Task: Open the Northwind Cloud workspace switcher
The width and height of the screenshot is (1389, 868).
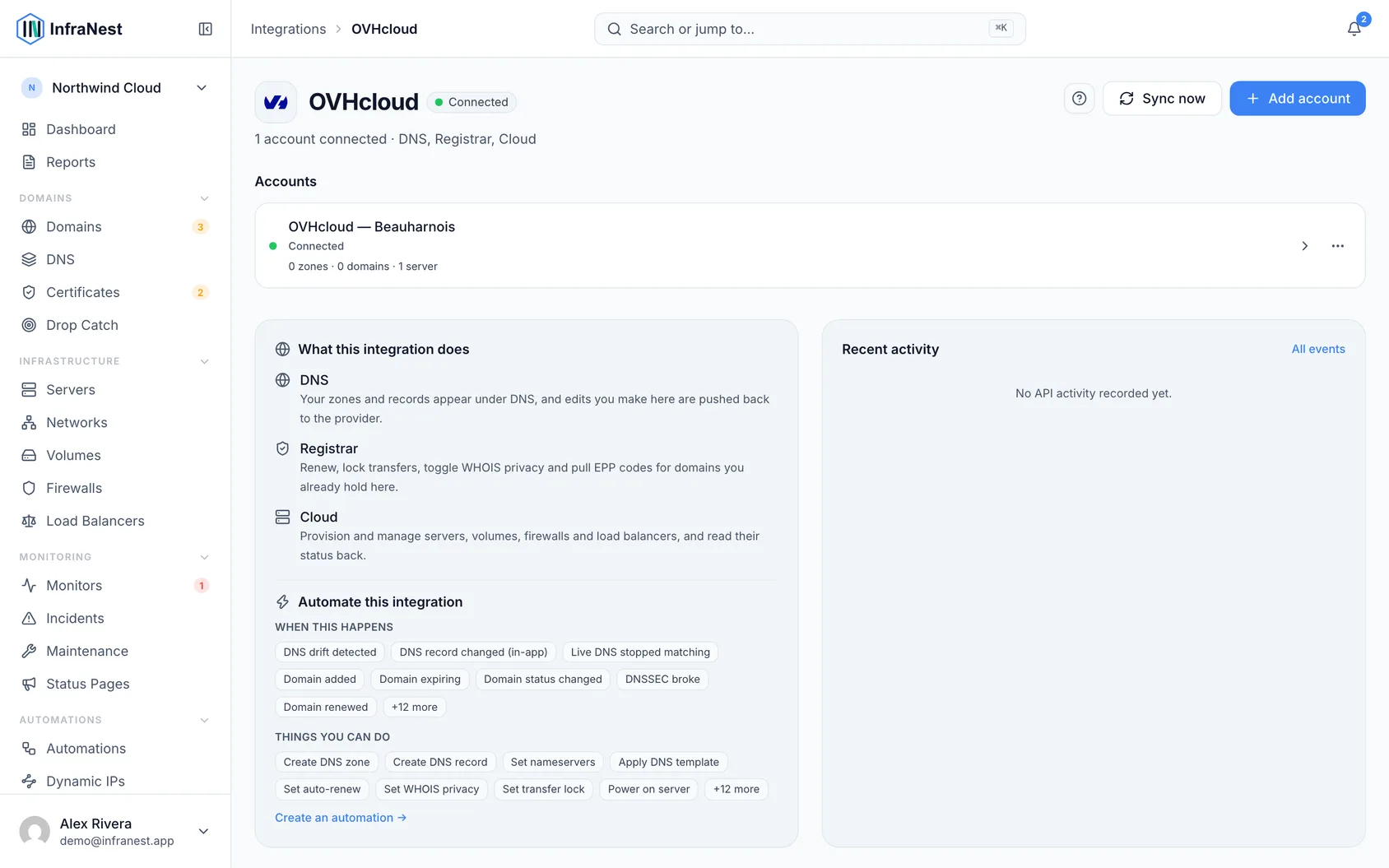Action: click(115, 88)
